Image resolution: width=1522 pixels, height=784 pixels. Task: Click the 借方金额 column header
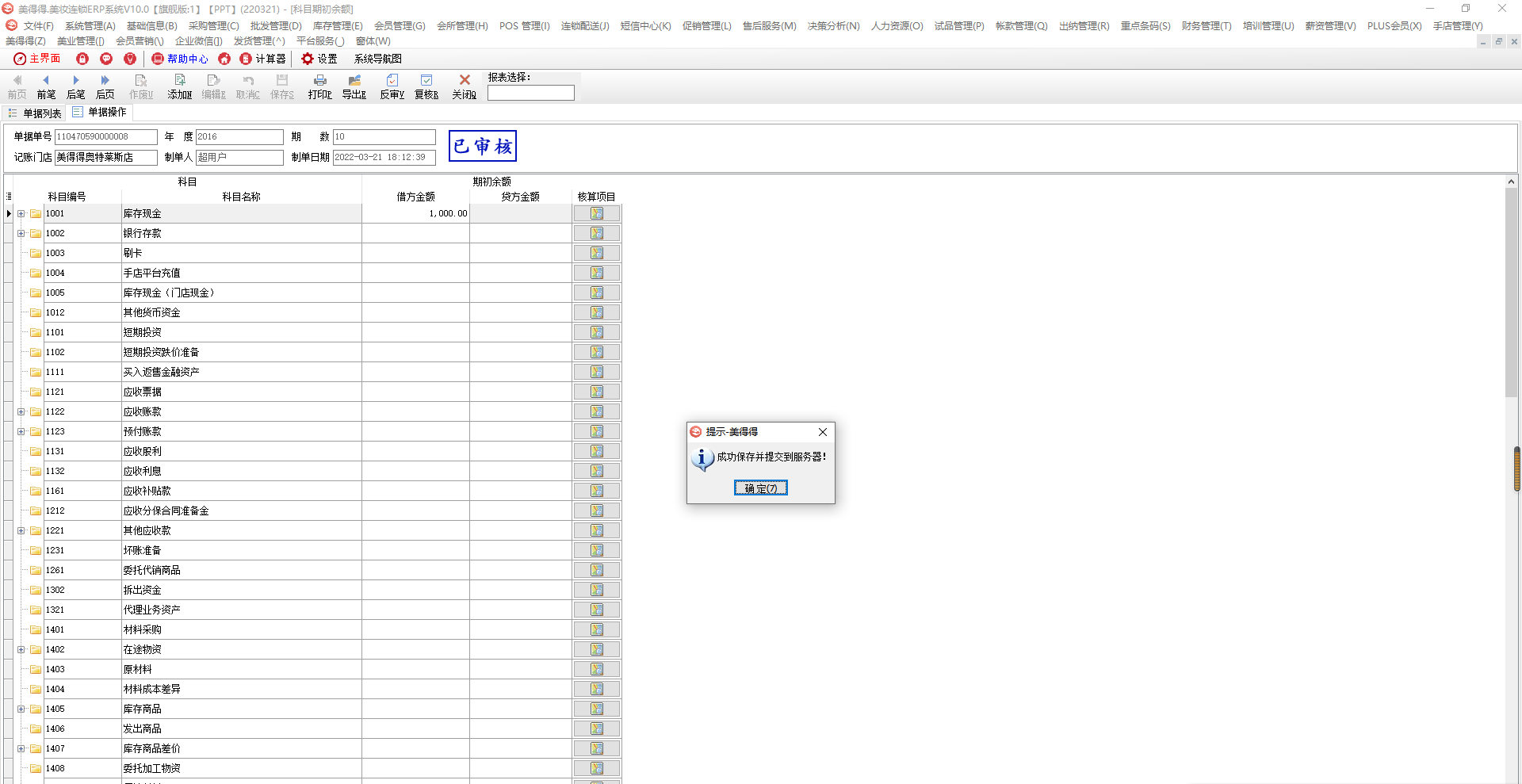[415, 197]
